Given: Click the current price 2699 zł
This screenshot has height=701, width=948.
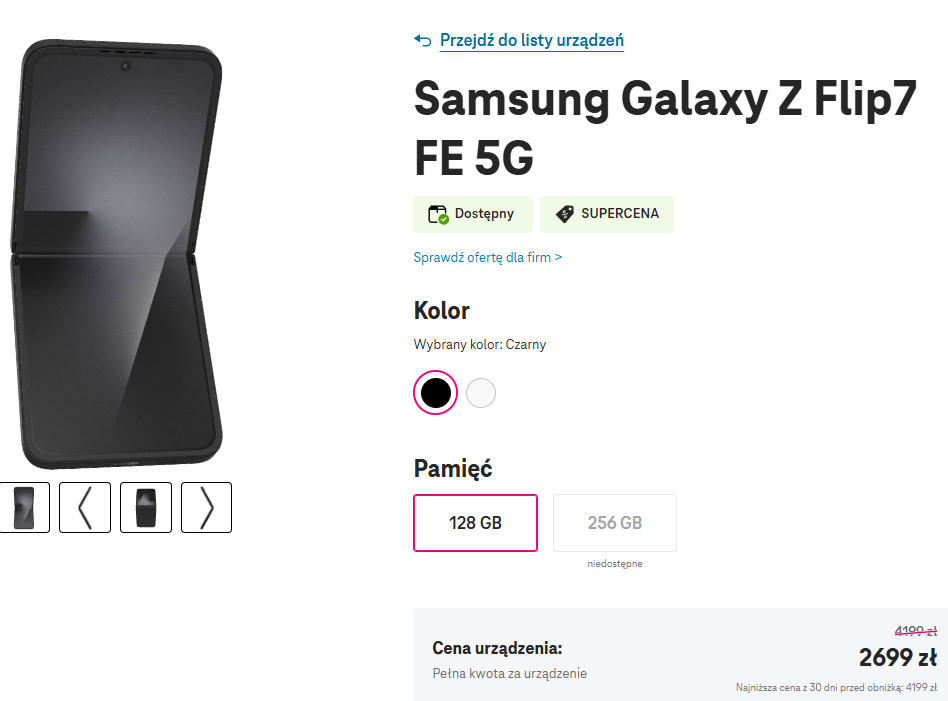Looking at the screenshot, I should 897,657.
